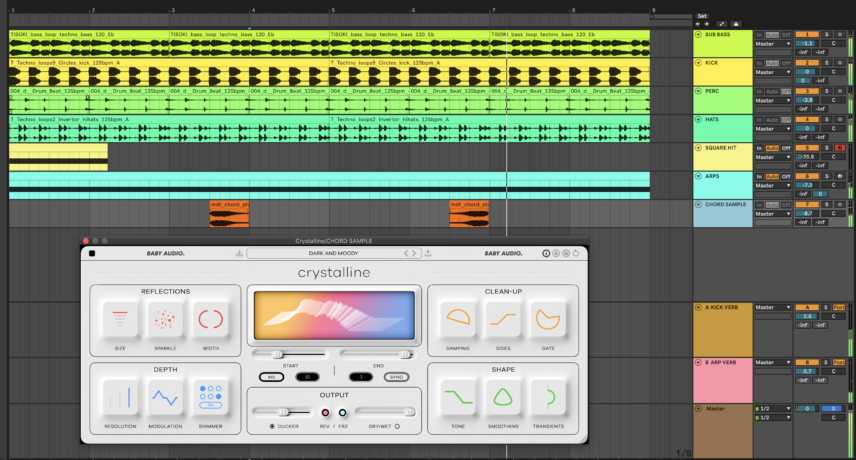Click the expand arrows icon below Set
The image size is (856, 460).
point(722,24)
